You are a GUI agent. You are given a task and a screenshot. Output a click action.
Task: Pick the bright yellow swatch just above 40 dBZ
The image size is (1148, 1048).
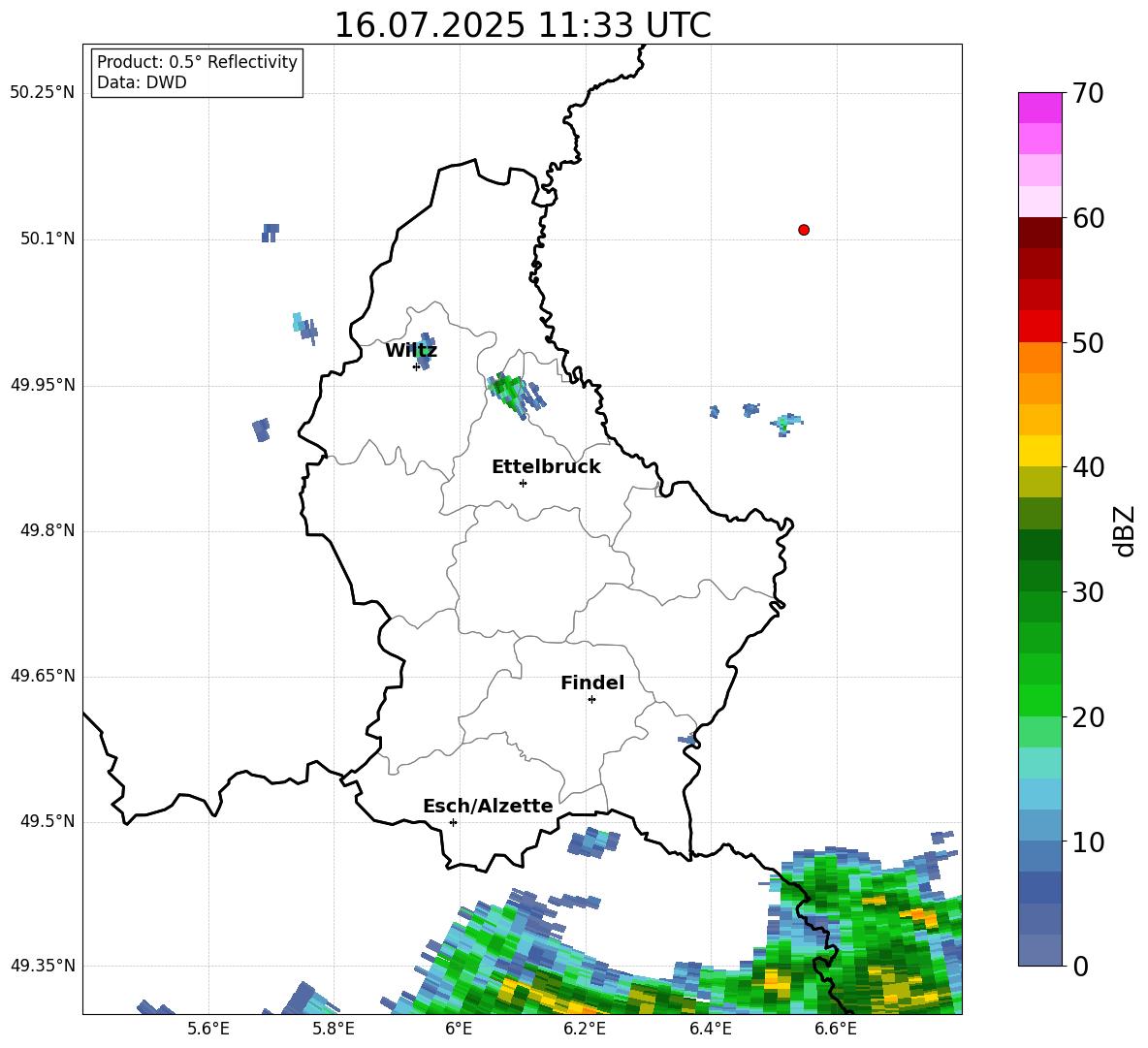point(1039,451)
